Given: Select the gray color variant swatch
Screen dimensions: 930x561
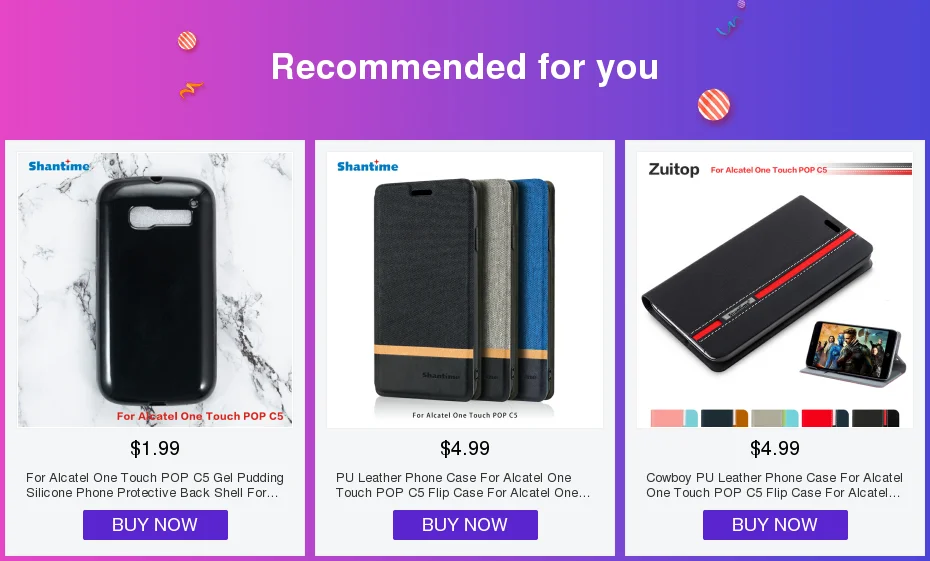Looking at the screenshot, I should 775,418.
